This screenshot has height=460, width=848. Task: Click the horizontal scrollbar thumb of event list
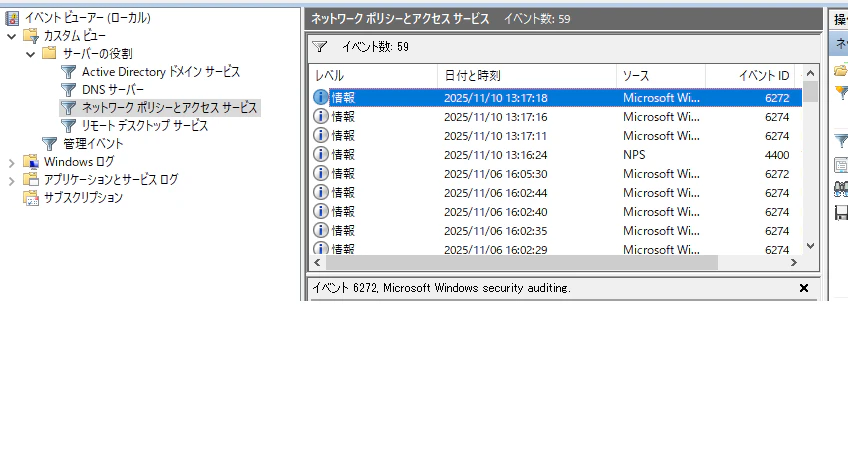tap(522, 263)
